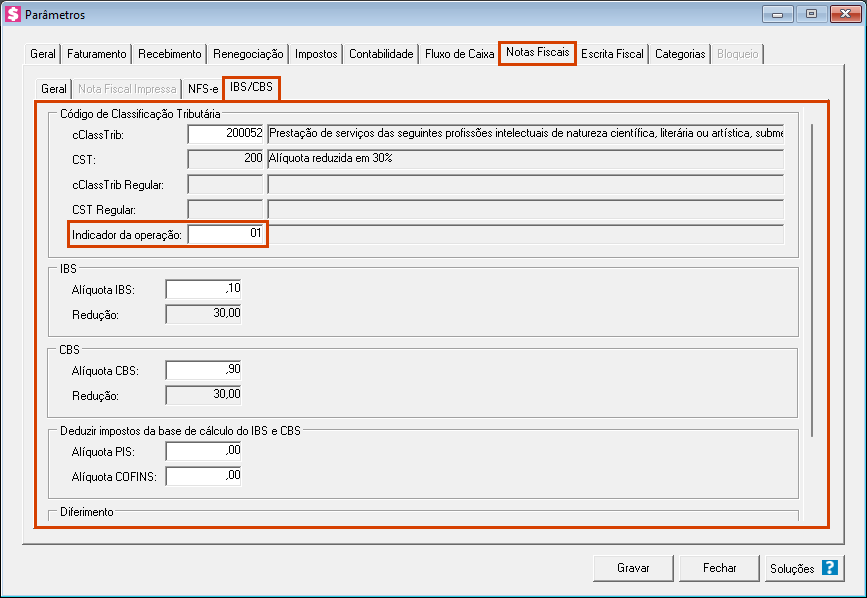
Task: Select the NFS-e sub-tab
Action: 203,89
